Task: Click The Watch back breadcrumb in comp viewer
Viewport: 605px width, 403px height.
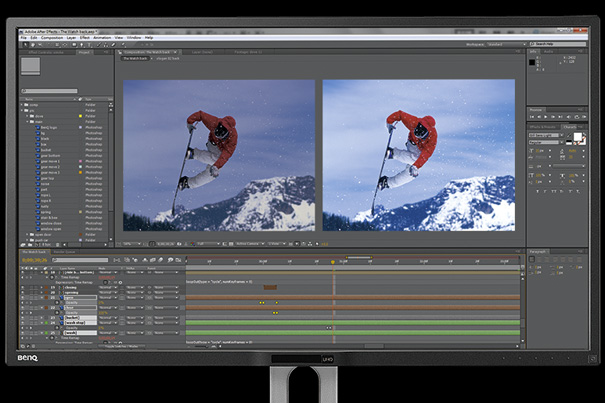Action: 135,58
